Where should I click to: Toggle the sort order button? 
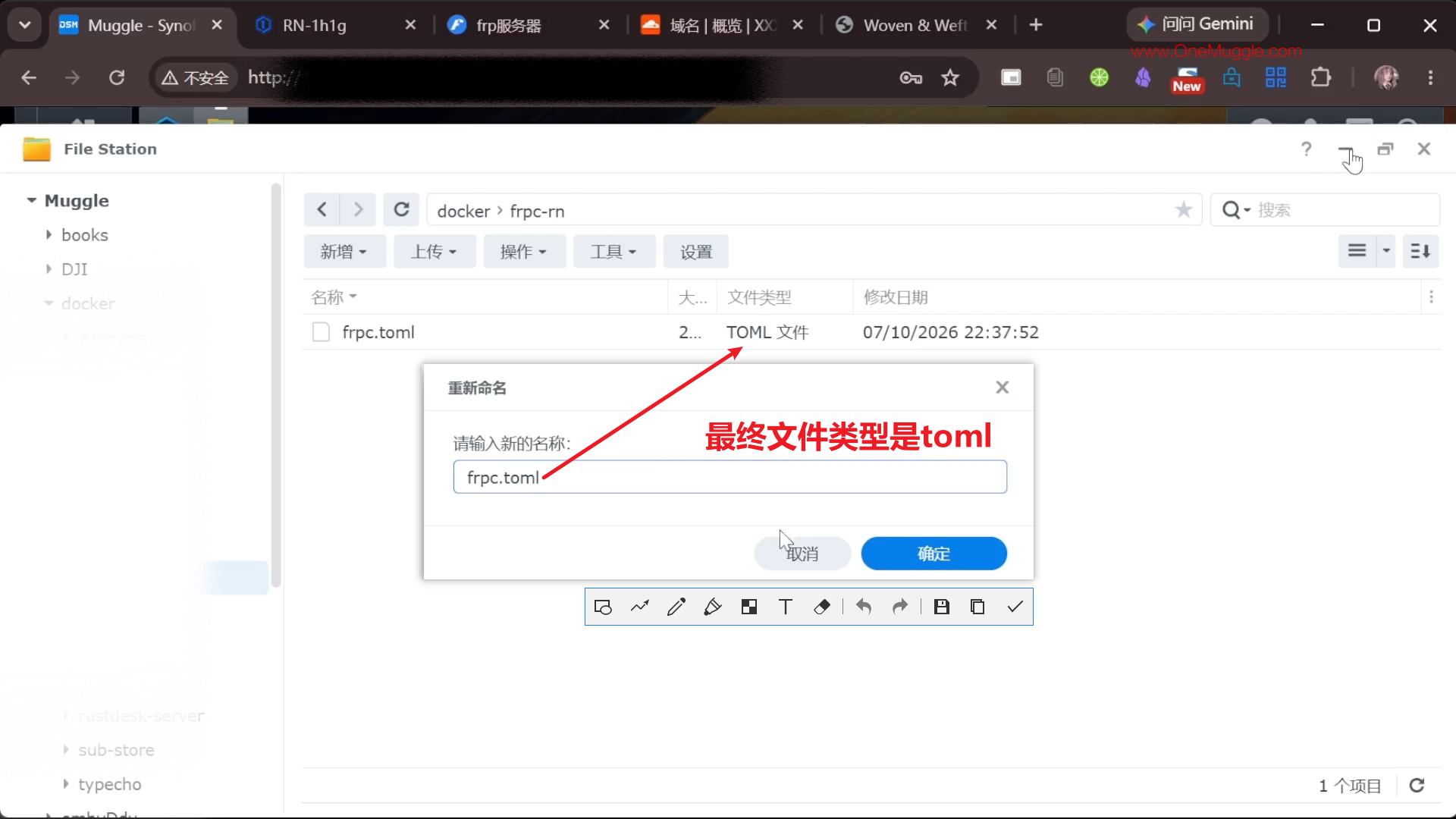point(1420,251)
